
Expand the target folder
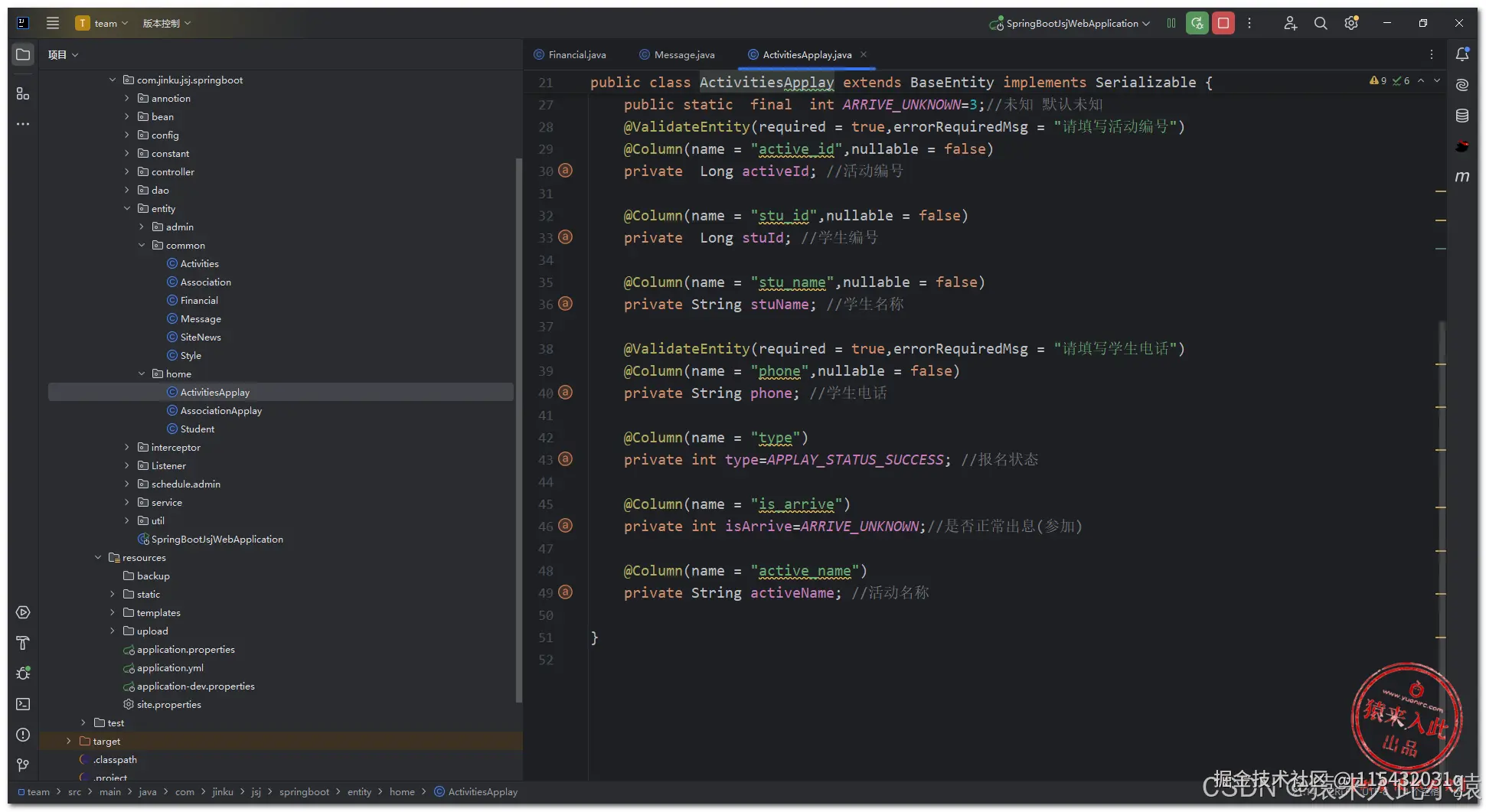tap(69, 741)
